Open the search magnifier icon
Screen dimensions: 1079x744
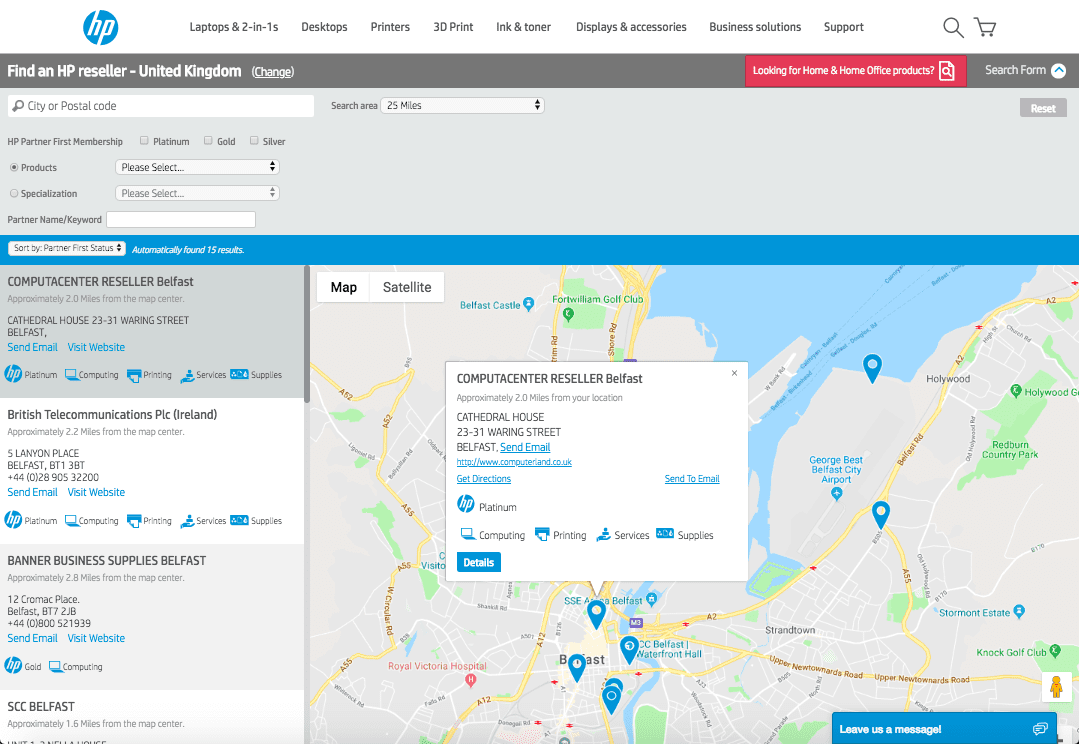[x=952, y=28]
